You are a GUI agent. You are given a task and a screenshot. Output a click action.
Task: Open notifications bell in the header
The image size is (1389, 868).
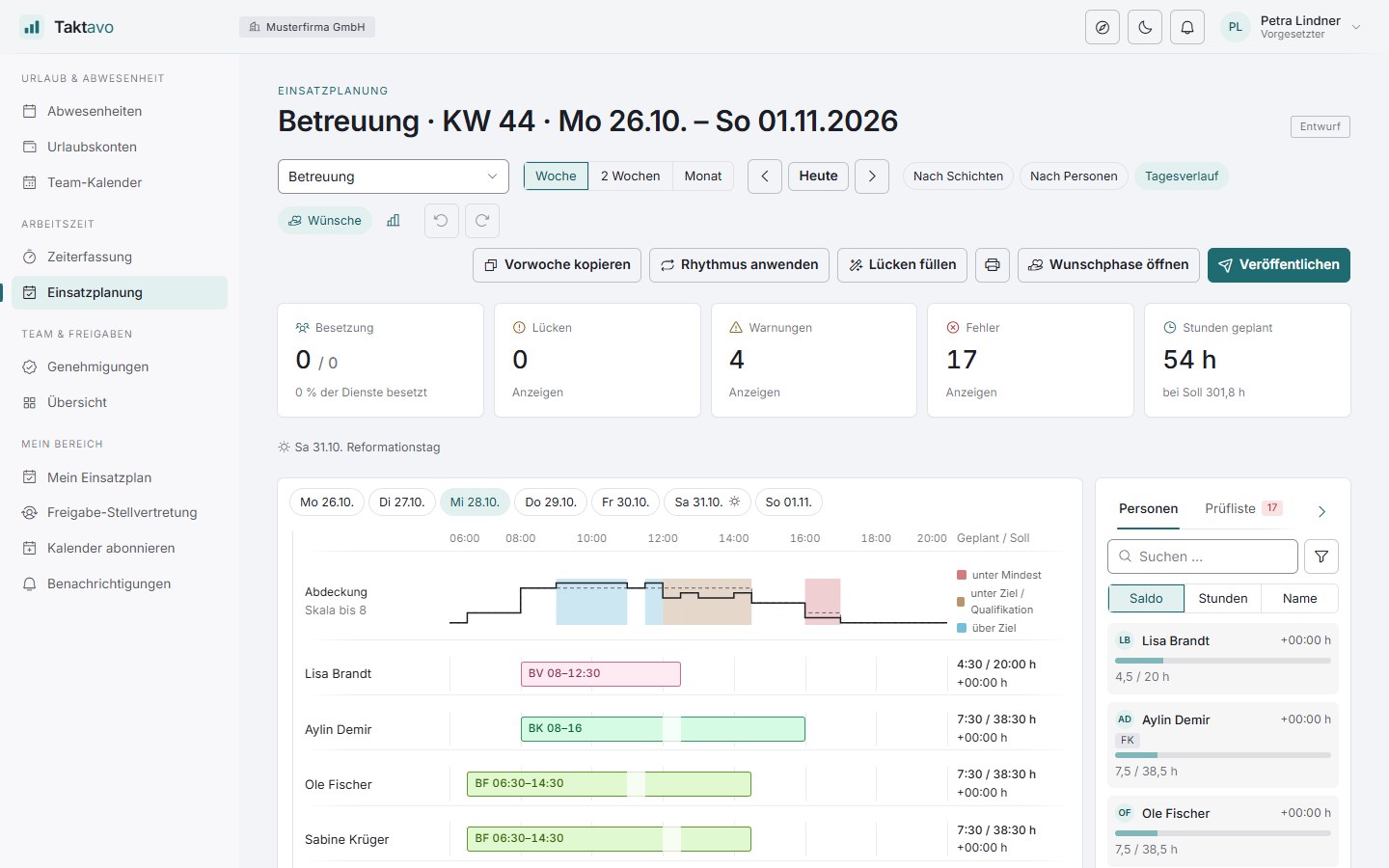(1187, 27)
